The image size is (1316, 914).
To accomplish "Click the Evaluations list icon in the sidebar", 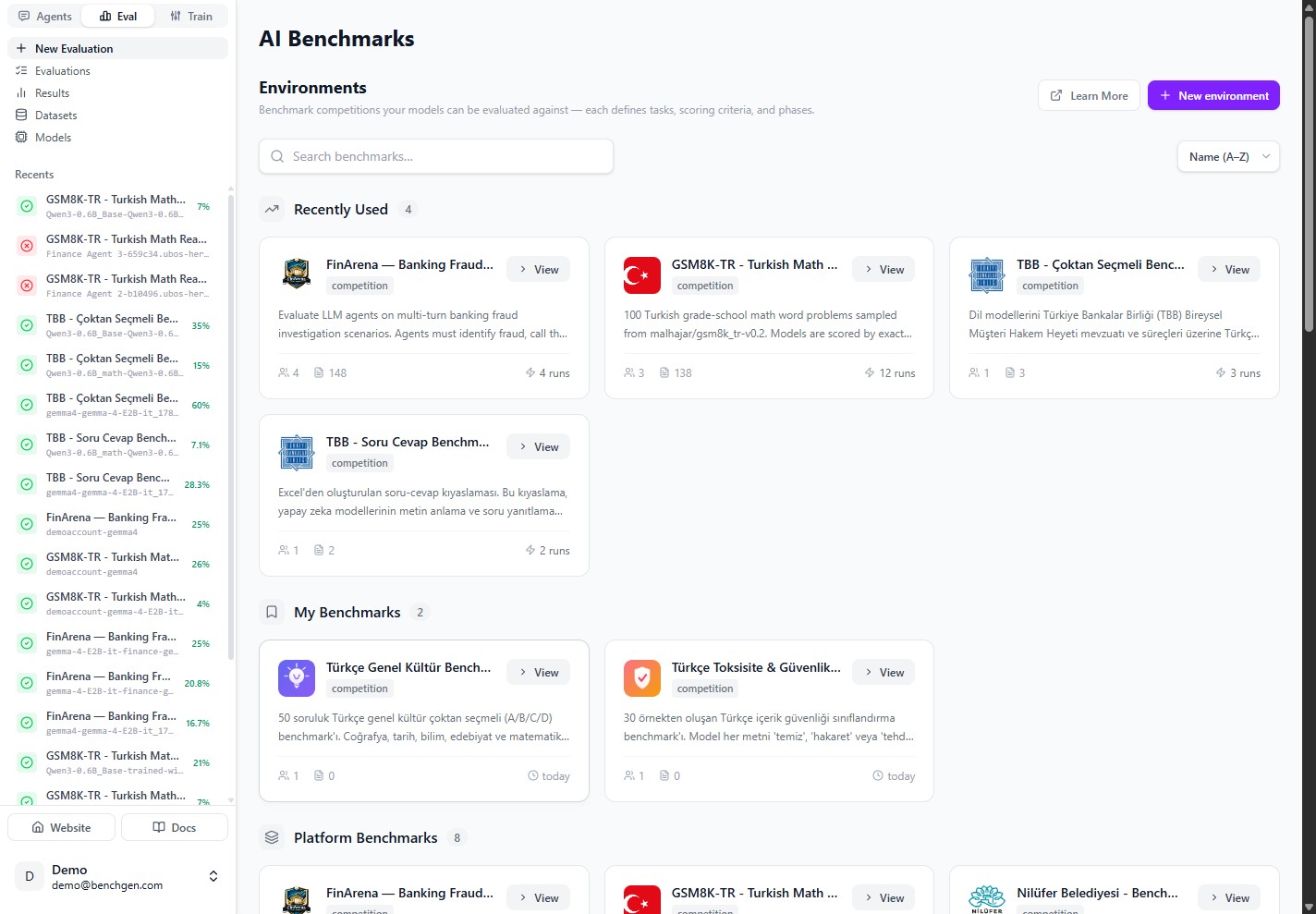I will point(21,71).
